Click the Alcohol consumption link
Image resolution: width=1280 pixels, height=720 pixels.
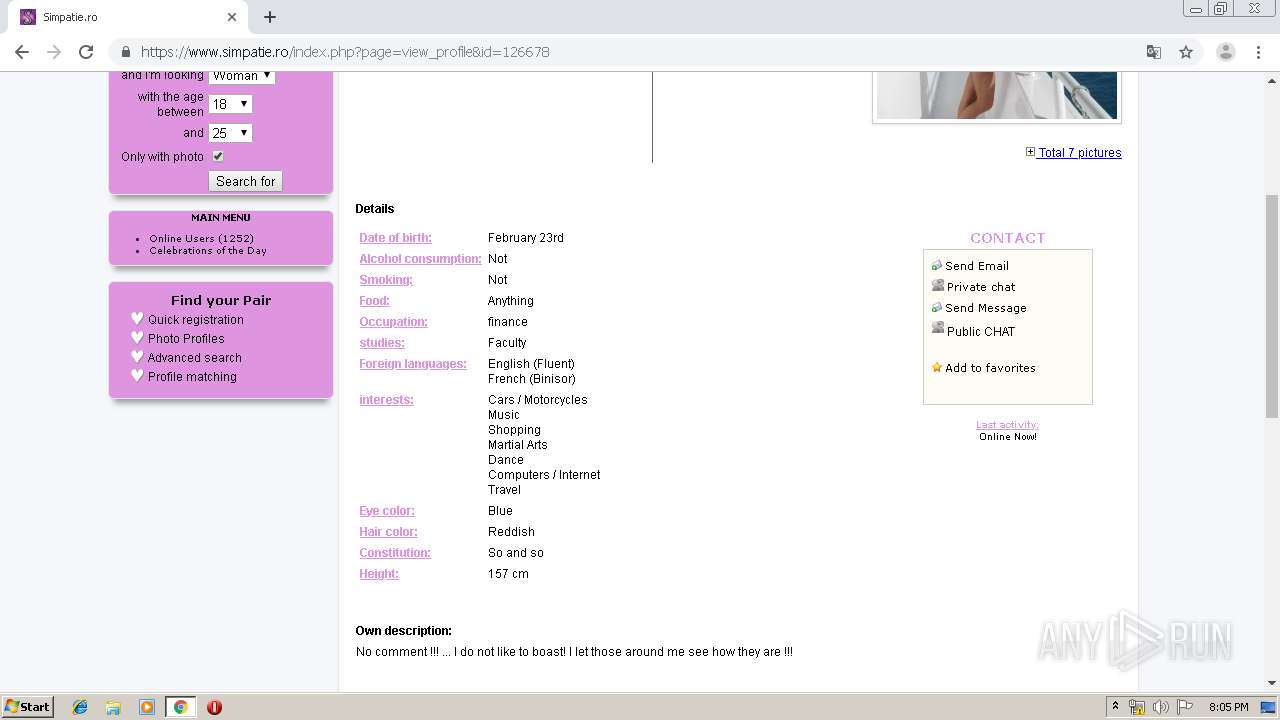[420, 258]
